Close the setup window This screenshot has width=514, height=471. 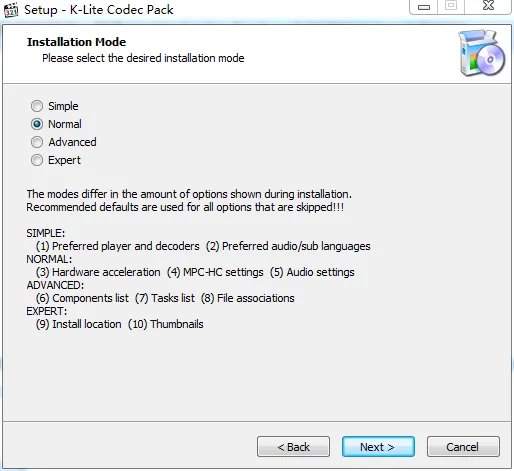[x=488, y=6]
